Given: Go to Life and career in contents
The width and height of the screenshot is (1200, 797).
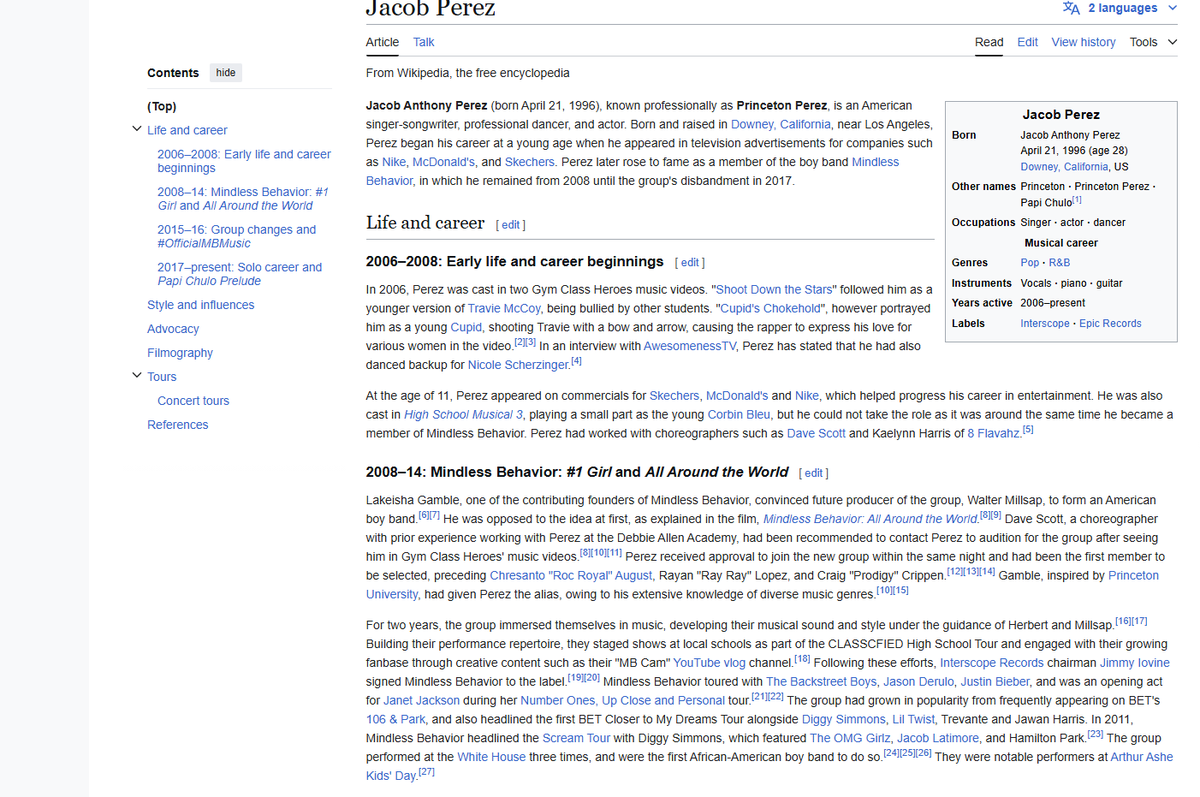Looking at the screenshot, I should pos(187,130).
